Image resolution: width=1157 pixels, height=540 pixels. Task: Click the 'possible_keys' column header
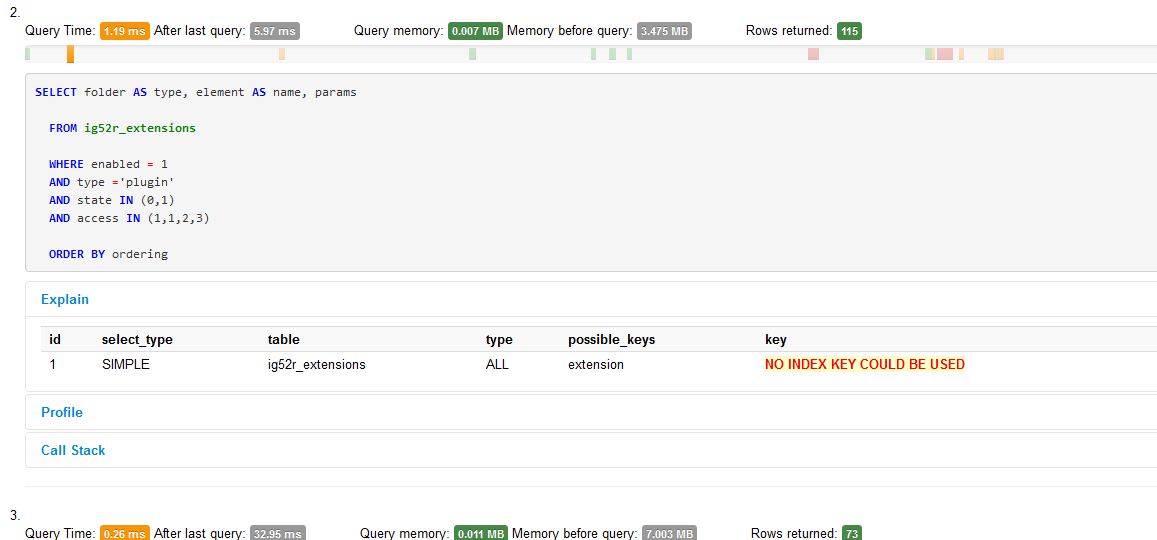coord(612,340)
